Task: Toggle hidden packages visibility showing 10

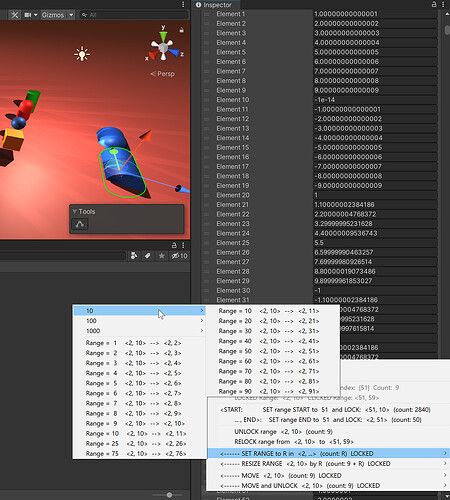Action: 179,256
